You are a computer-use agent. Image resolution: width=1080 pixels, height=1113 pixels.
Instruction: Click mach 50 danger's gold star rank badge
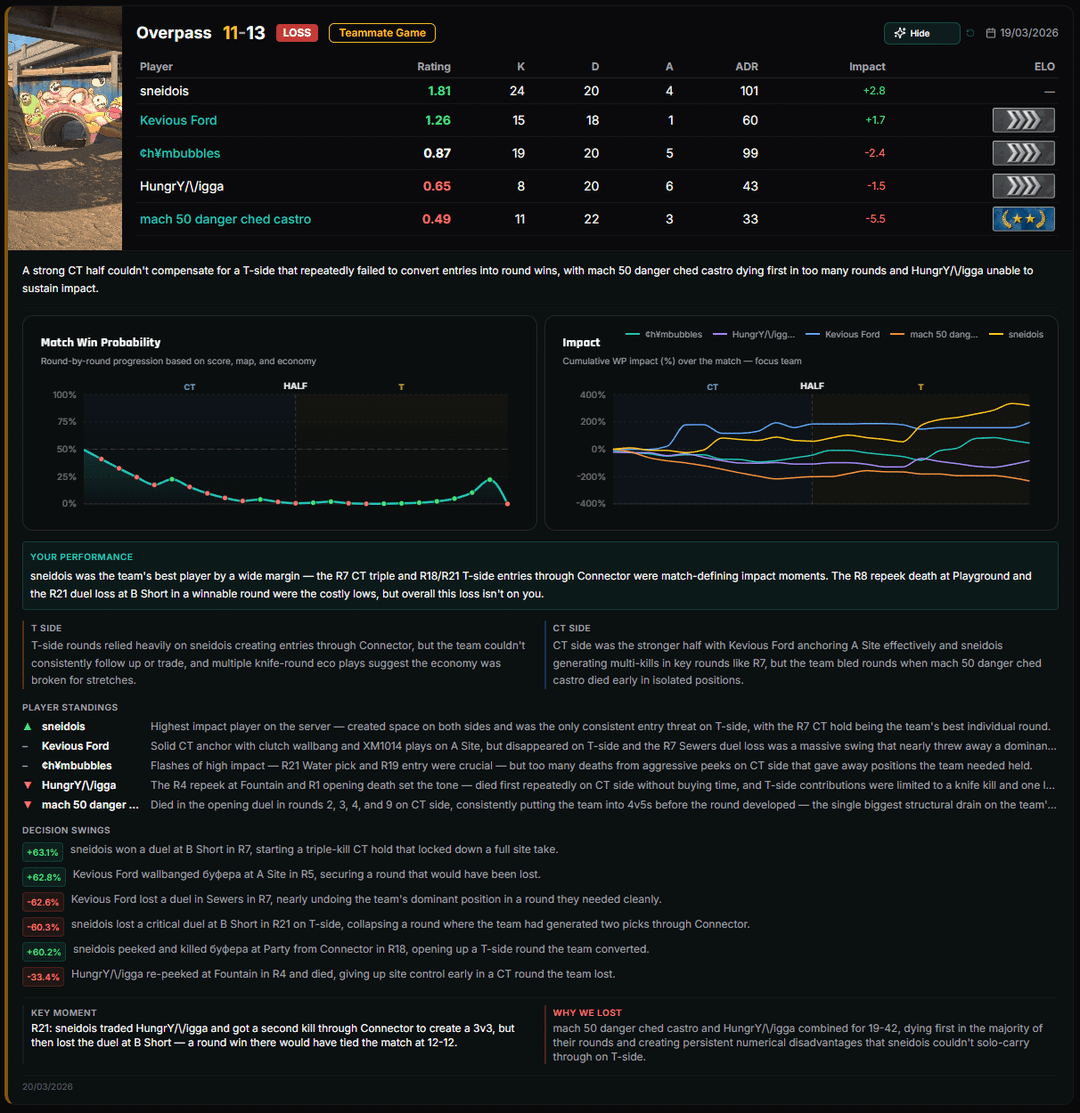click(x=1023, y=219)
